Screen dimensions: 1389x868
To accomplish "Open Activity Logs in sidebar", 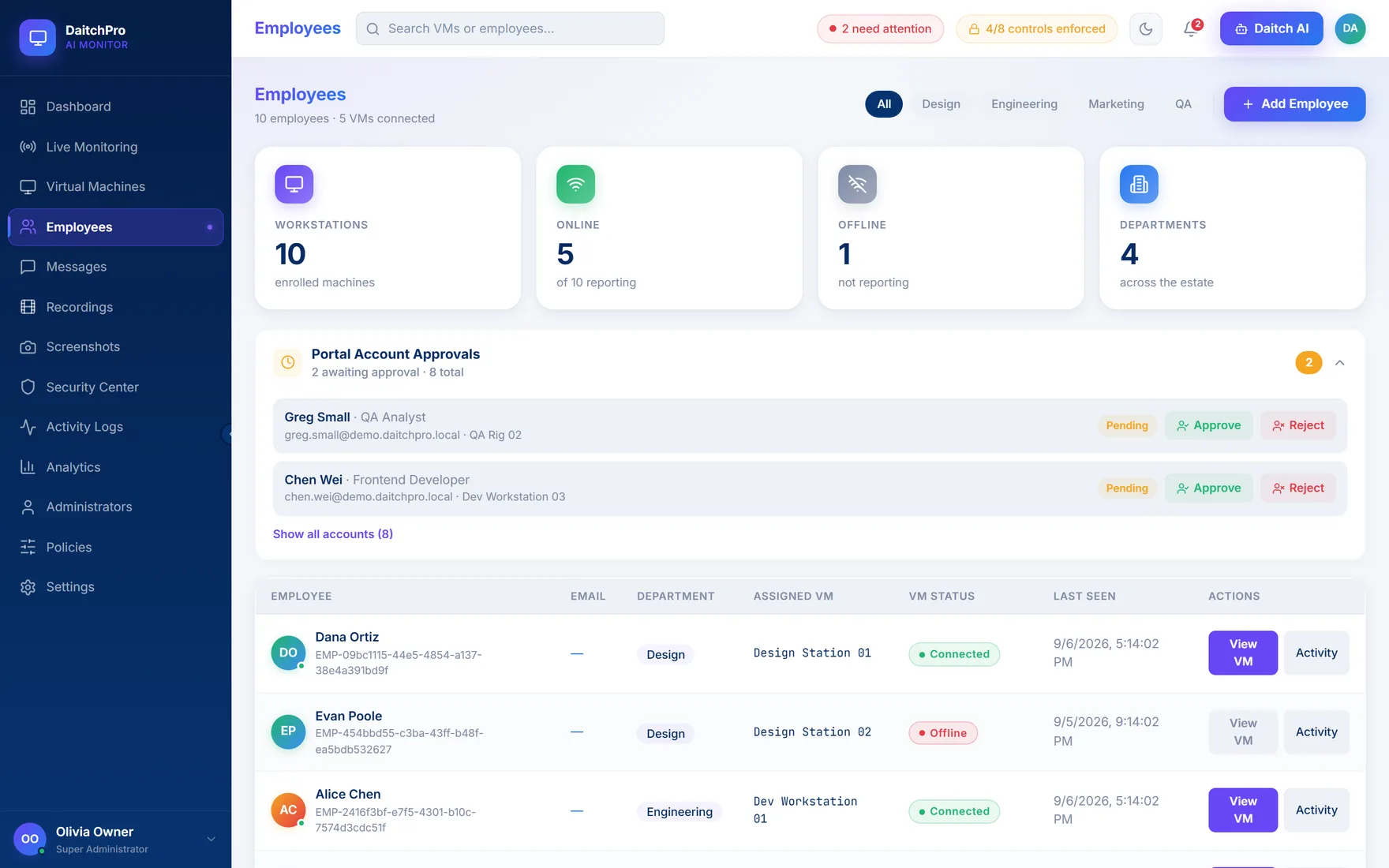I will point(115,427).
